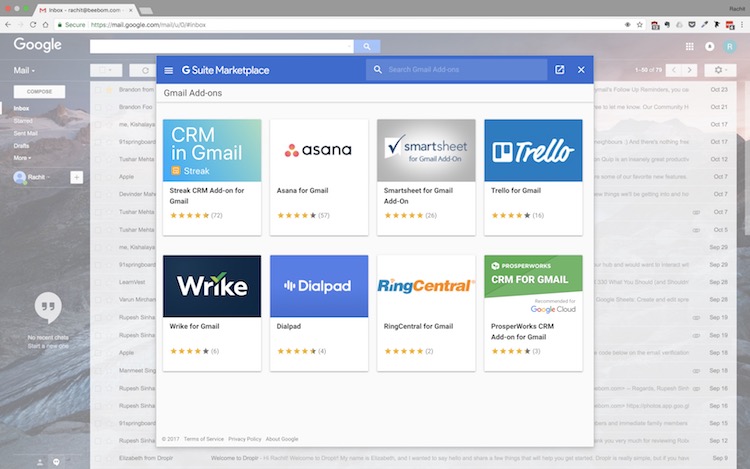The width and height of the screenshot is (750, 469).
Task: Select checkbox for Brandon Foo email
Action: [98, 107]
